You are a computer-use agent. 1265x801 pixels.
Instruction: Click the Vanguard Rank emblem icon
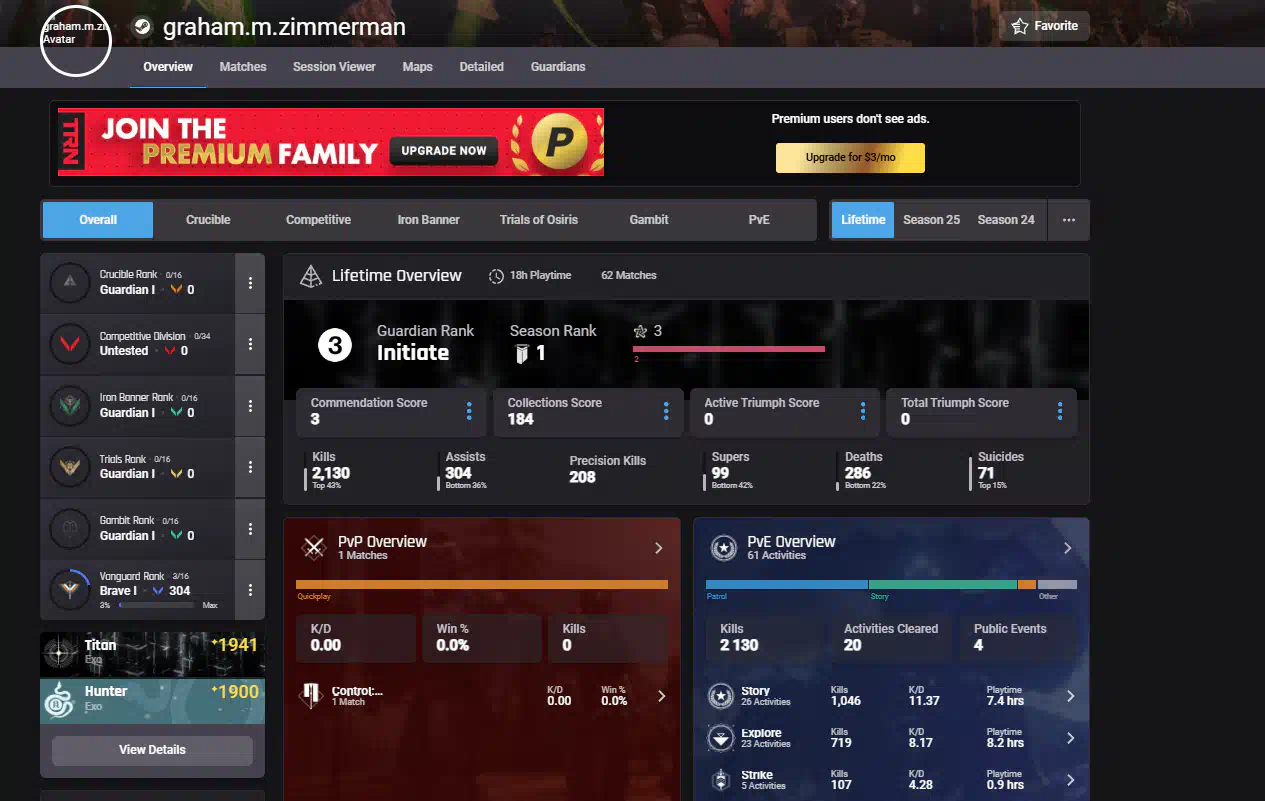(x=70, y=589)
